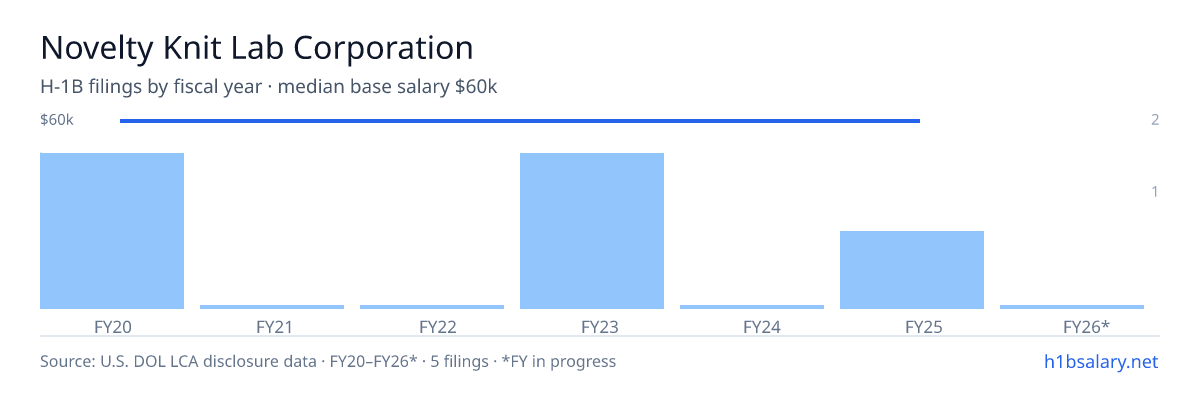Select the FY25 axis label
Screen dimensions: 1200x400
[912, 326]
